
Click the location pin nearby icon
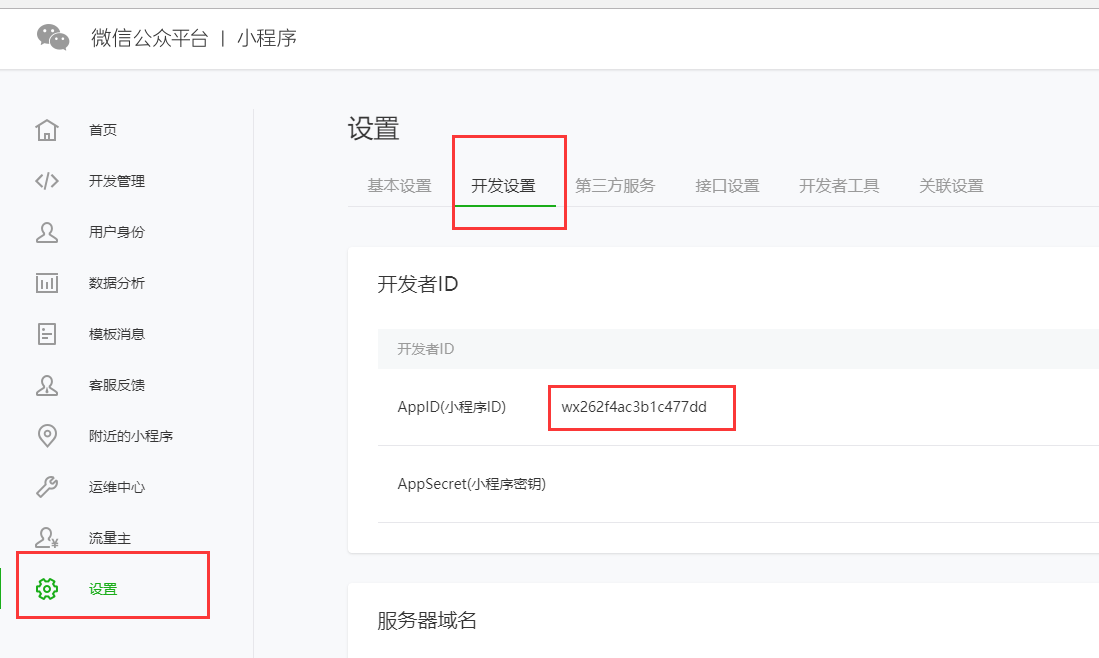click(x=47, y=436)
